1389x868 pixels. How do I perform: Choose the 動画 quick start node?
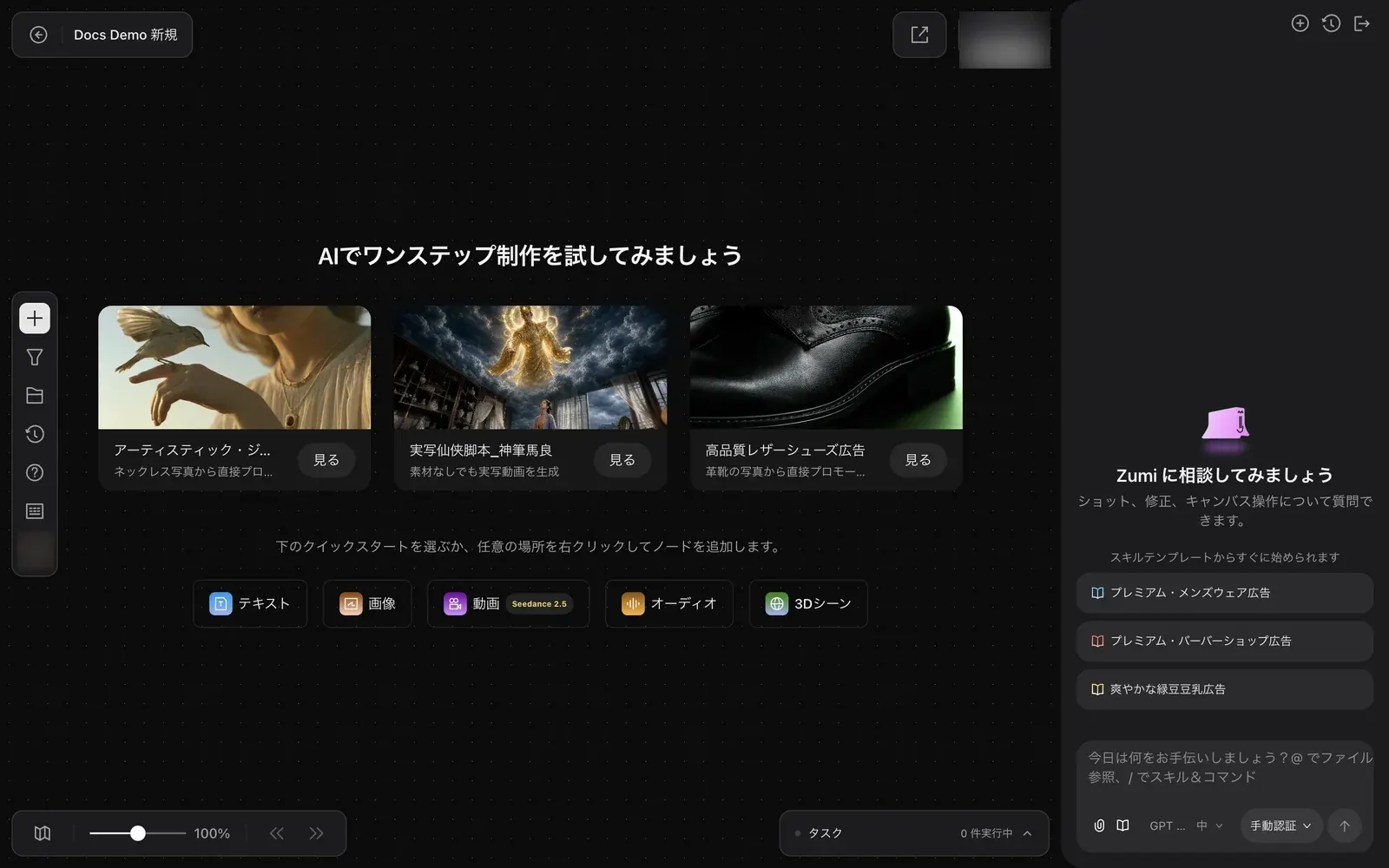508,603
